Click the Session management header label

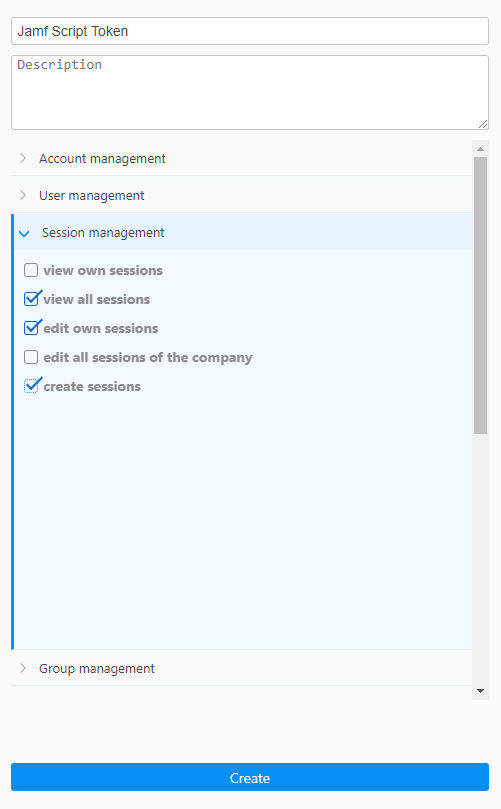coord(103,233)
